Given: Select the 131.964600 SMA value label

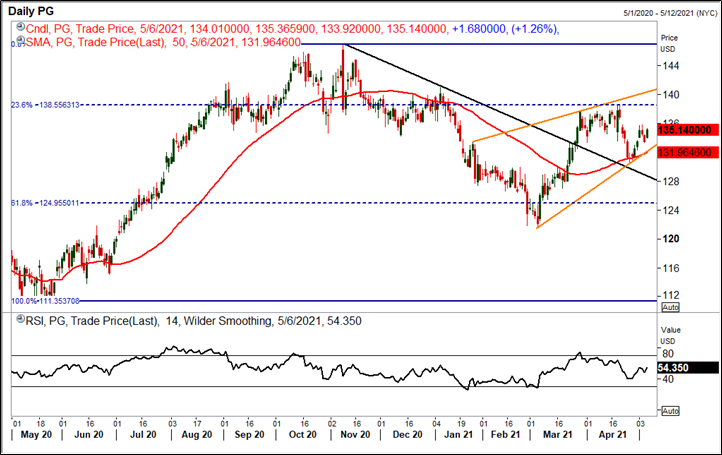Looking at the screenshot, I should 688,152.
